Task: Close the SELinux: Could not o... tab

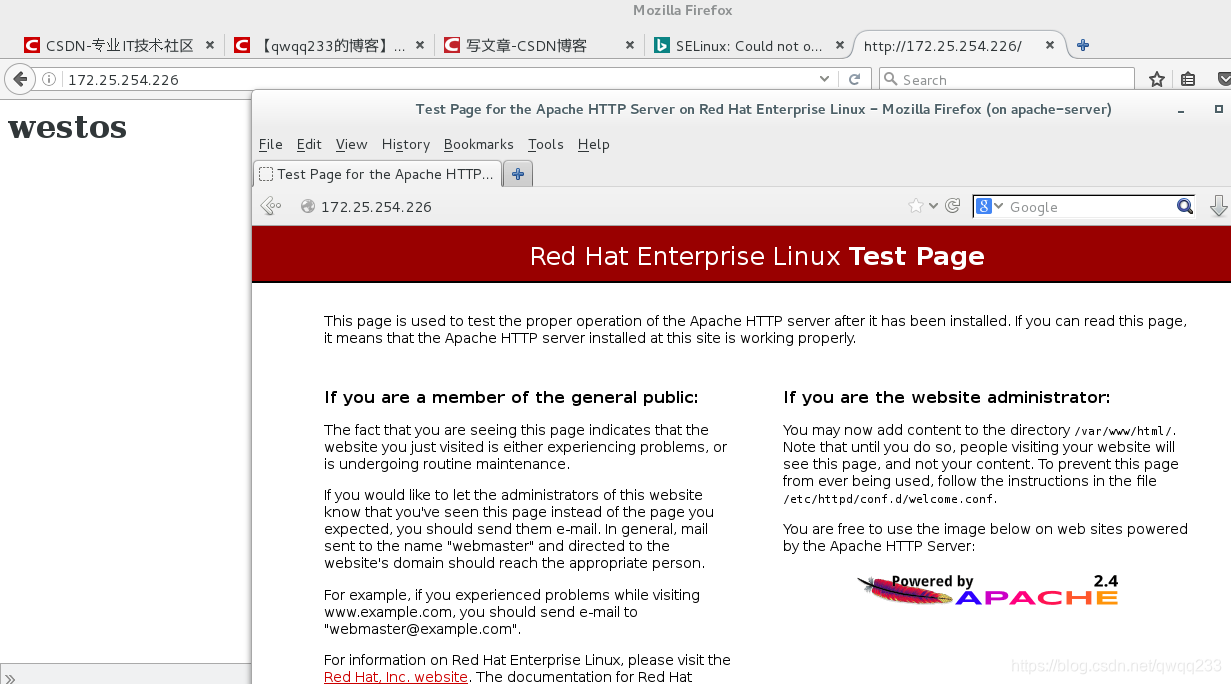Action: 839,45
